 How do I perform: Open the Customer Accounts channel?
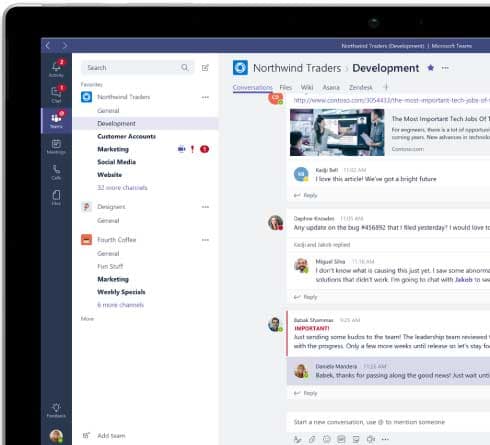coord(126,136)
